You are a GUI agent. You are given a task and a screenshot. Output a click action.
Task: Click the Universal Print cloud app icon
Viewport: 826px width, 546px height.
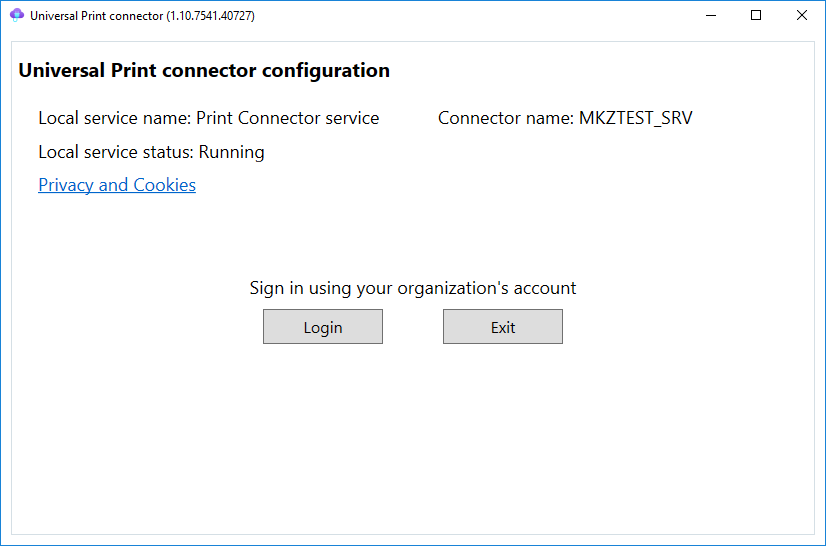(x=16, y=16)
